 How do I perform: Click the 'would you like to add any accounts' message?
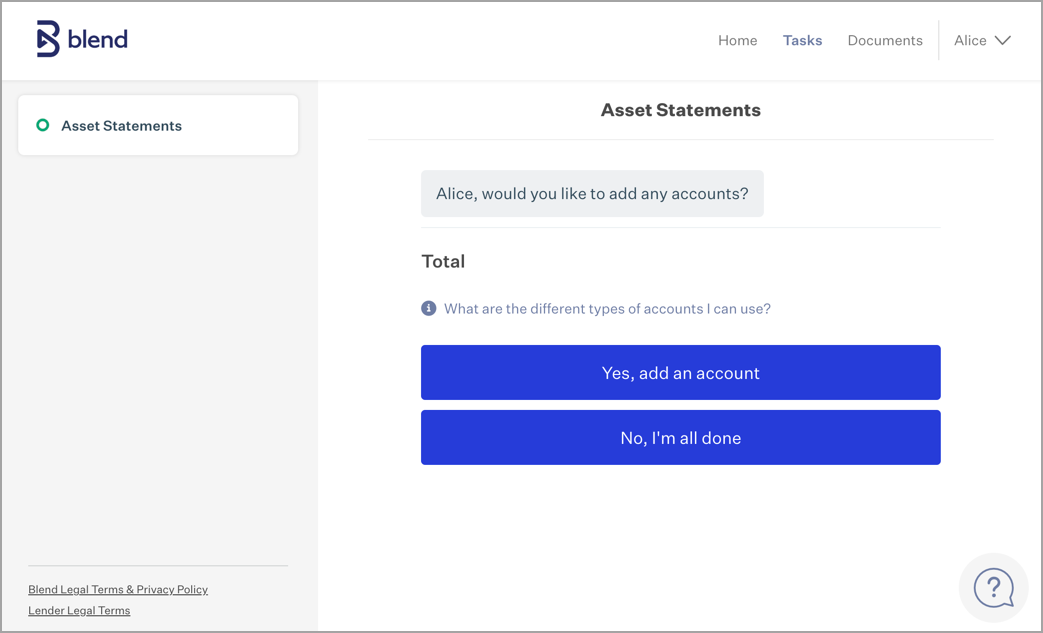tap(592, 193)
